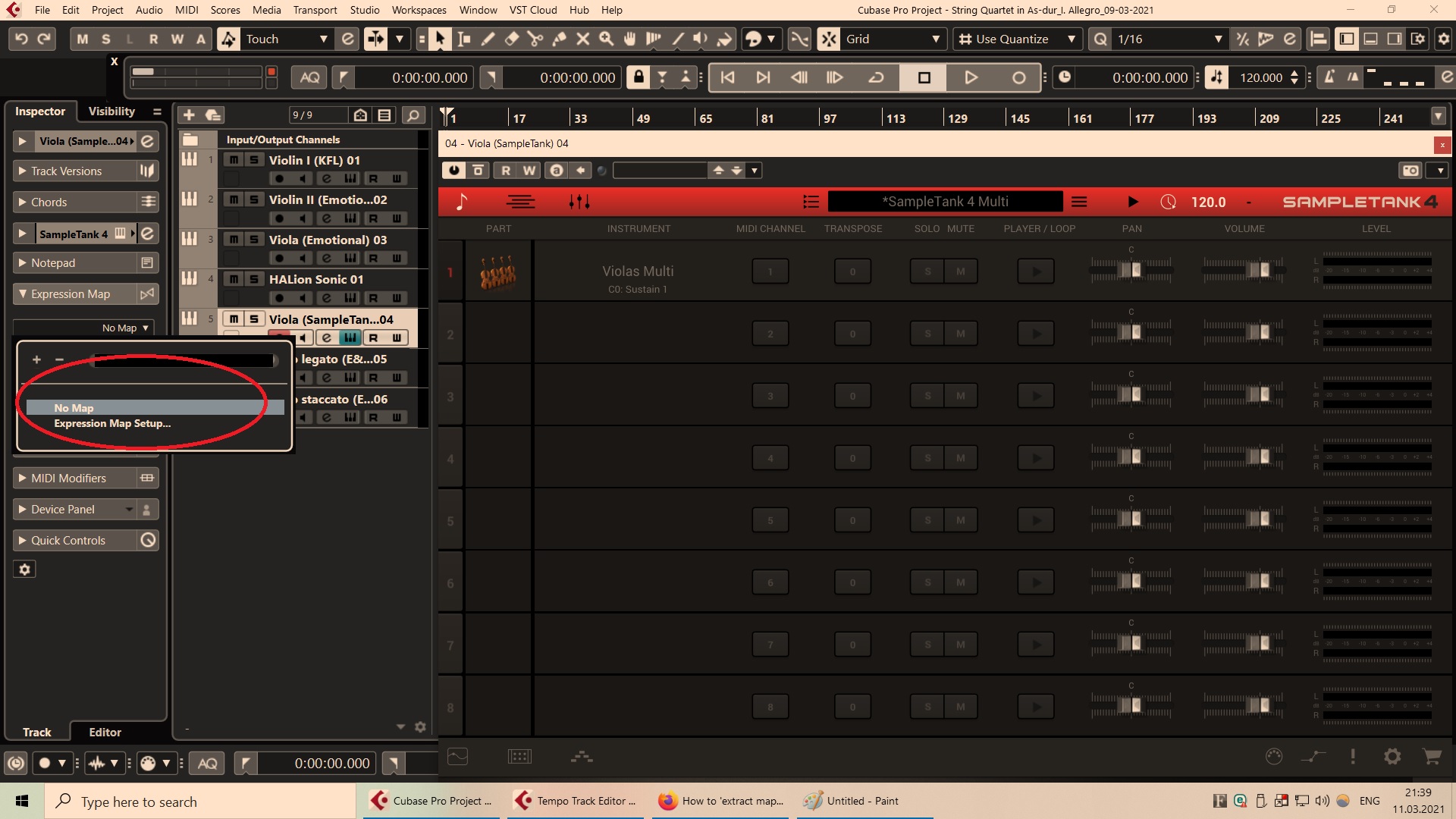Screen dimensions: 1456x819
Task: Open the Transport menu
Action: tap(315, 10)
